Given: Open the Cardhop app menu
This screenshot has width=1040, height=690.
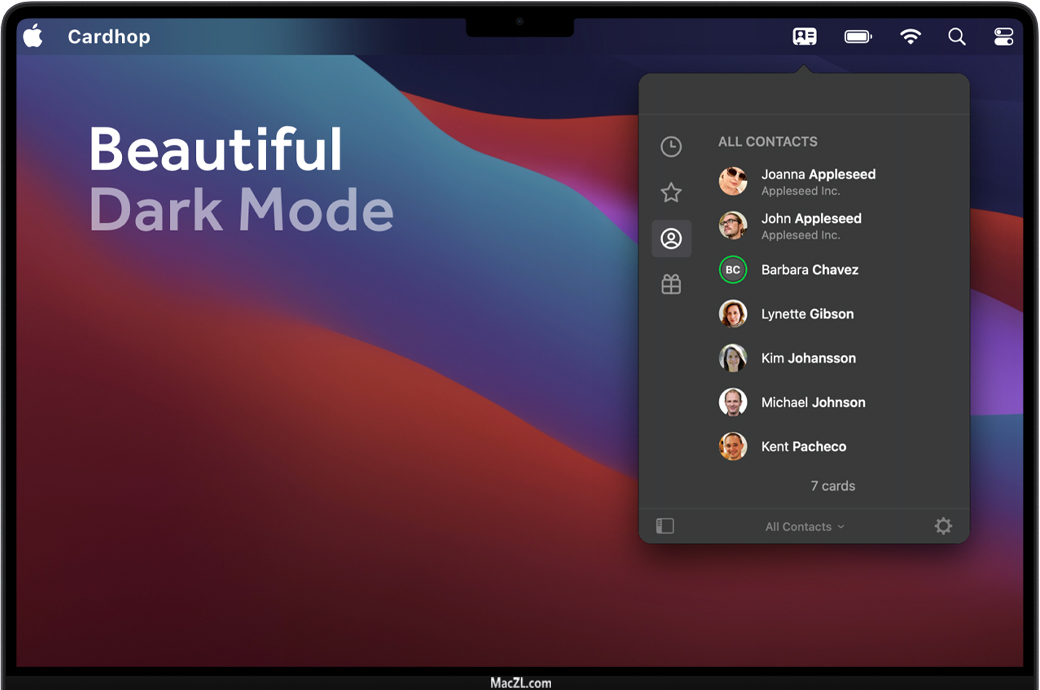Looking at the screenshot, I should 109,37.
